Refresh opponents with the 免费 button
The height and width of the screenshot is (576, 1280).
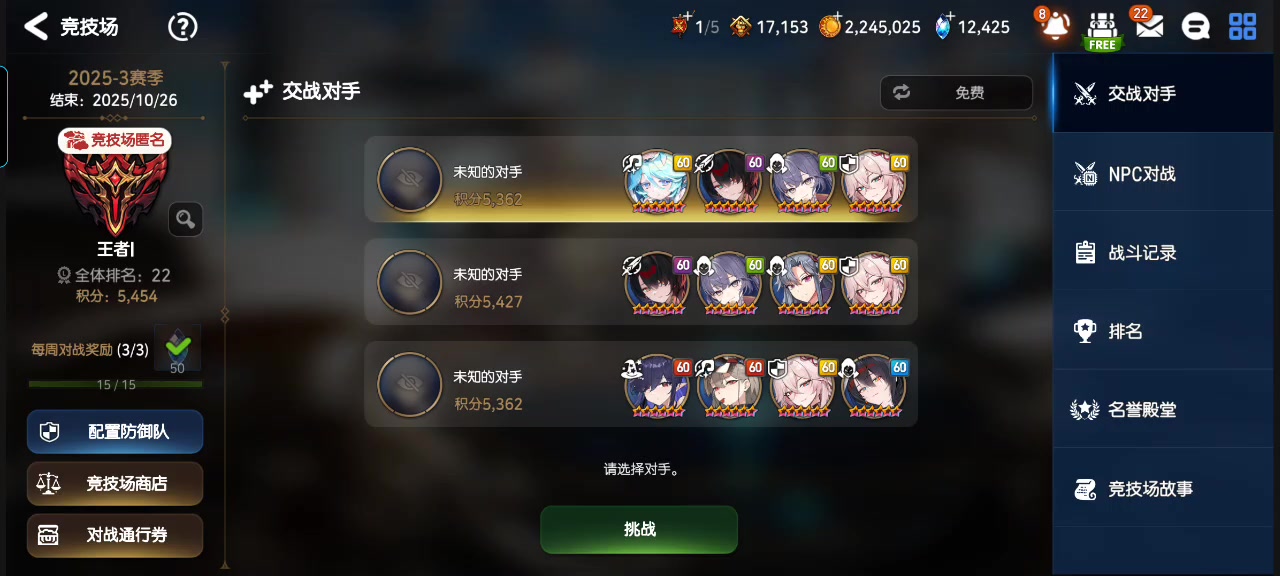pos(956,93)
